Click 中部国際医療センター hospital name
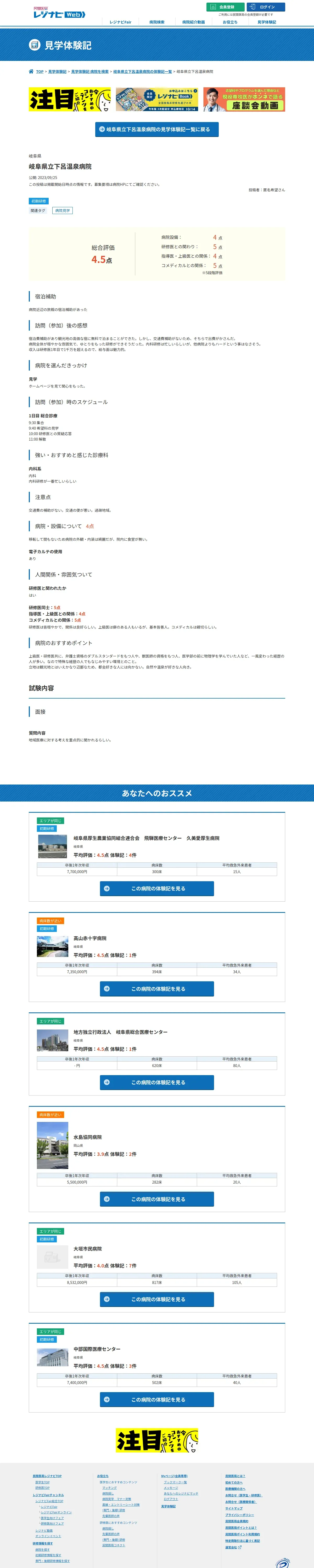The image size is (314, 1568). pos(97,1349)
